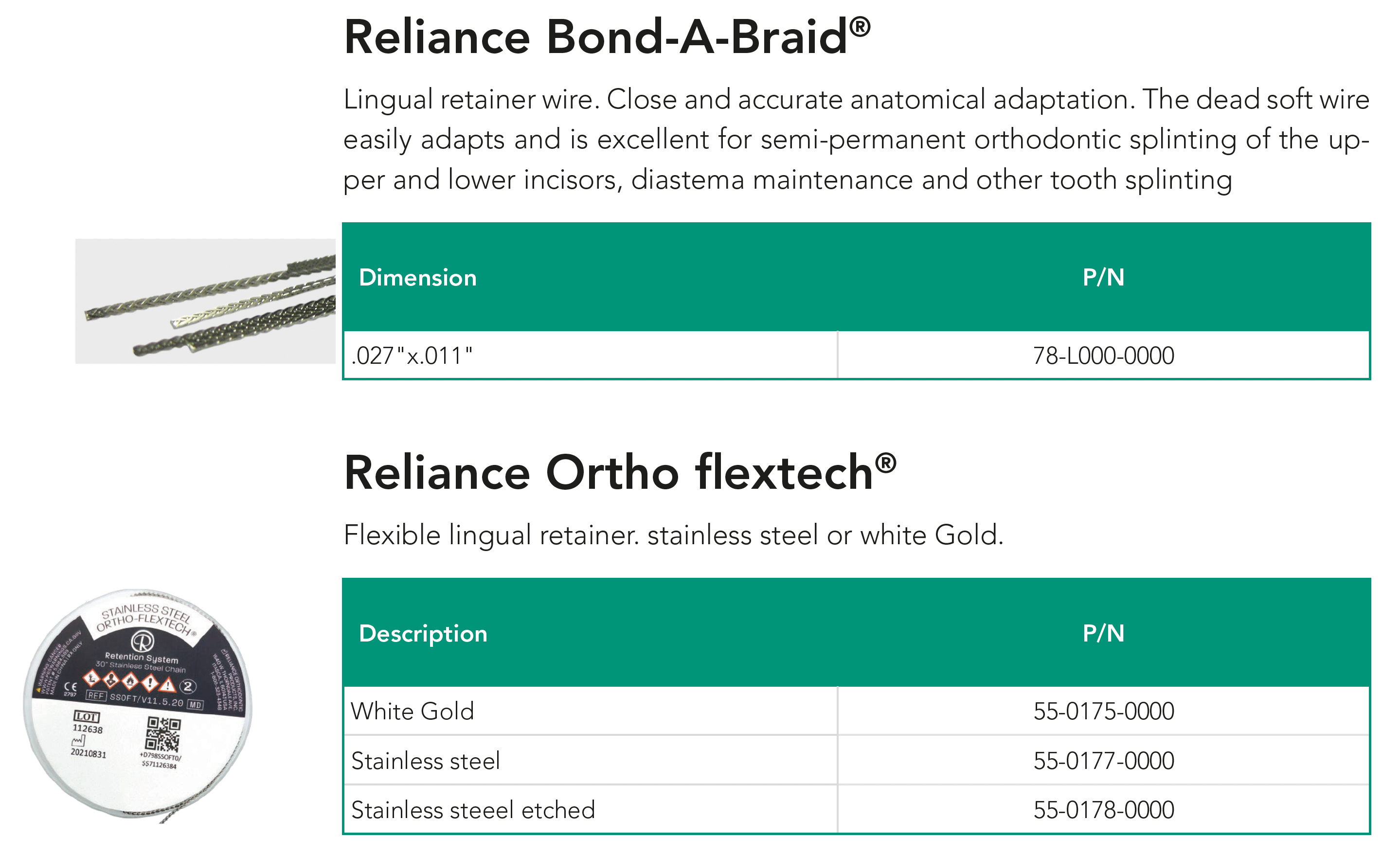Click the lingual retainer wire description paragraph
The height and width of the screenshot is (855, 1400).
[856, 139]
